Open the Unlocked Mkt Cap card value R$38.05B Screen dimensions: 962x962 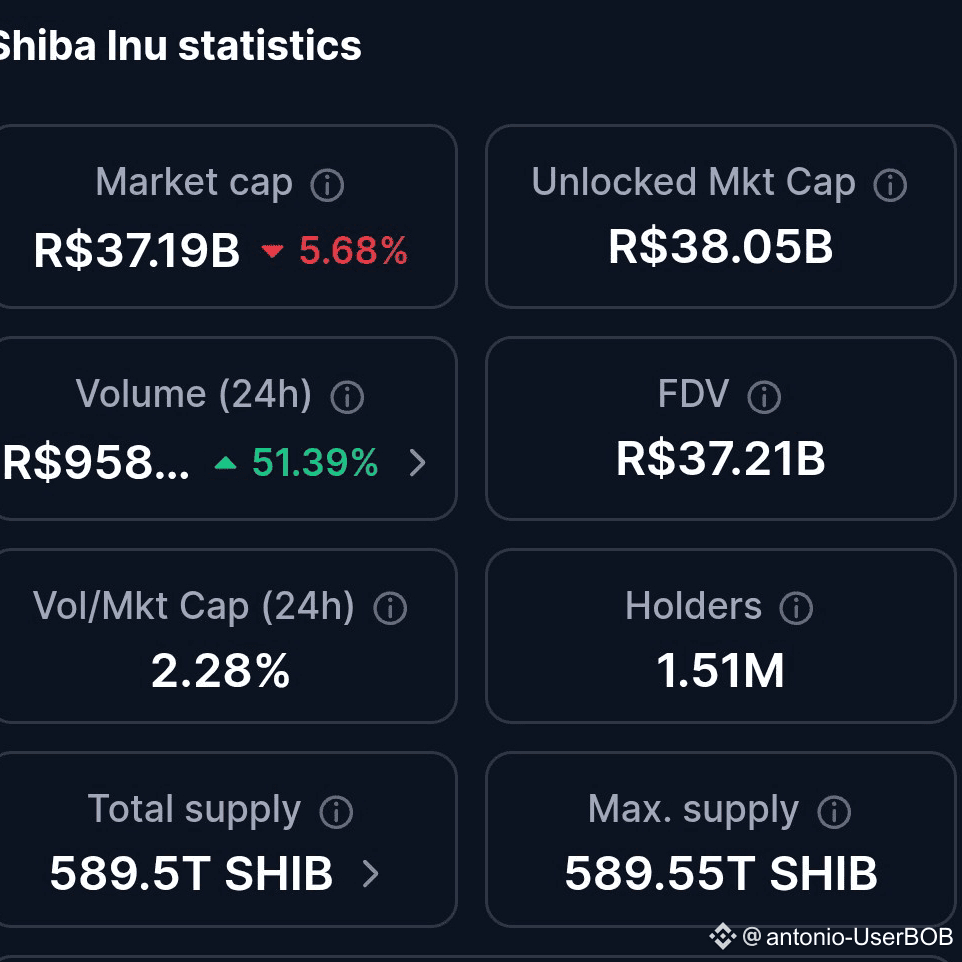(721, 247)
